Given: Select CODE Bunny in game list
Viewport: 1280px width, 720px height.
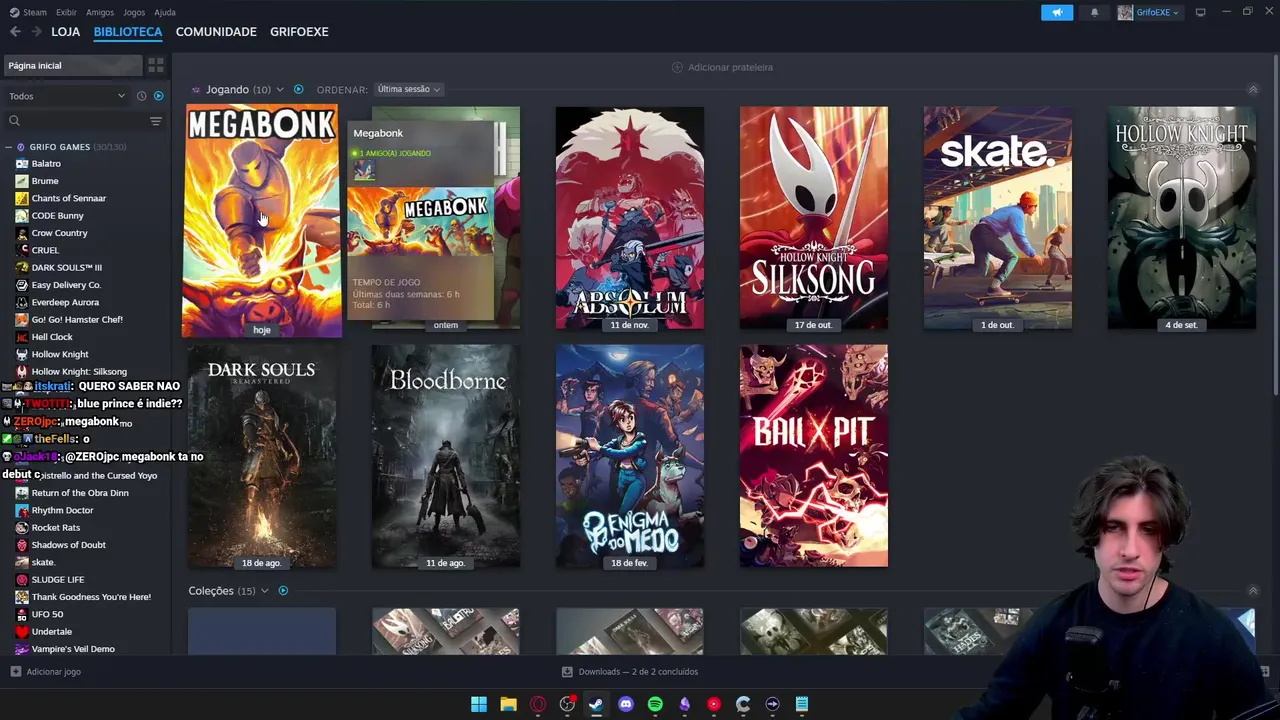Looking at the screenshot, I should click(x=57, y=215).
